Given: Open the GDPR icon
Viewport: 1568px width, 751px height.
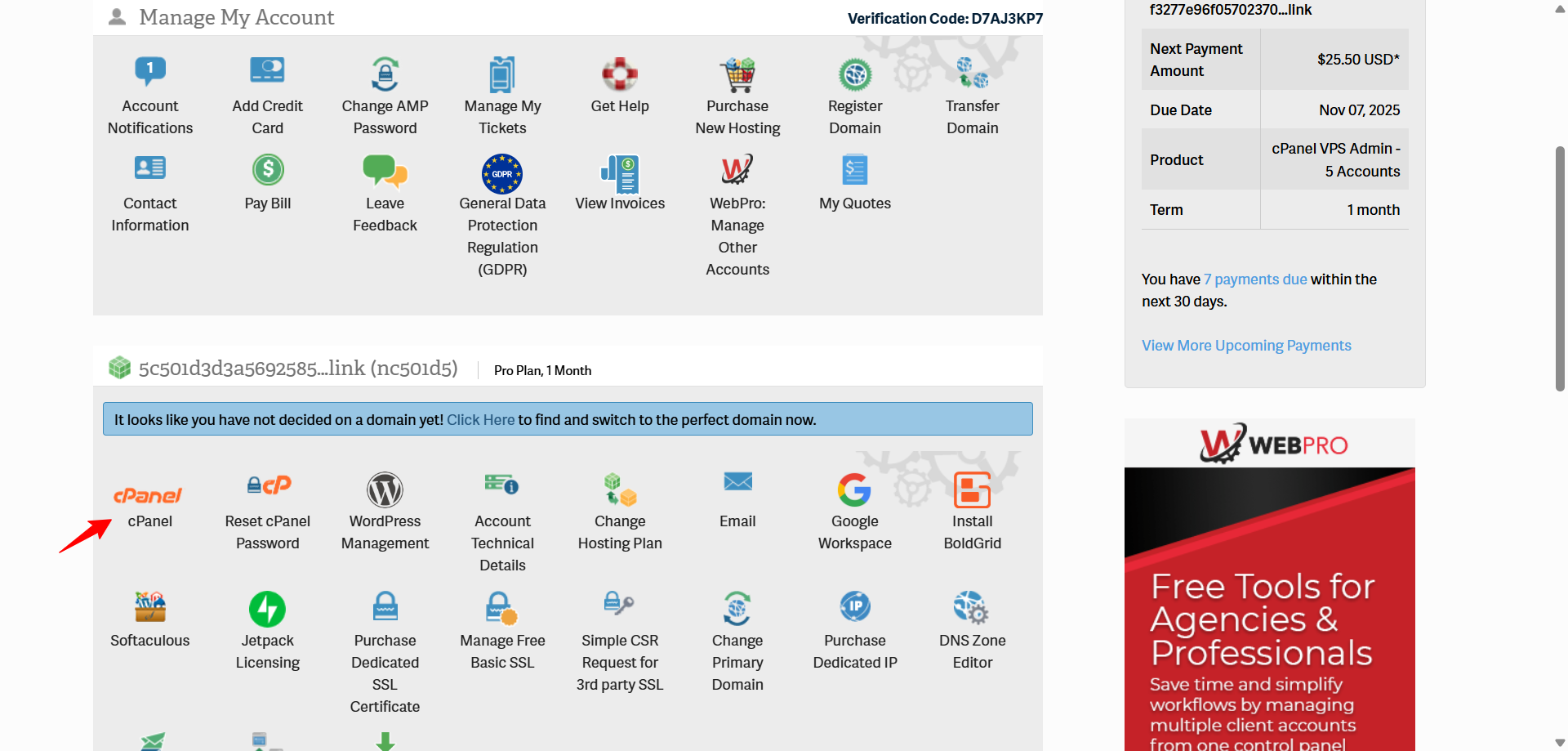Looking at the screenshot, I should pos(502,173).
